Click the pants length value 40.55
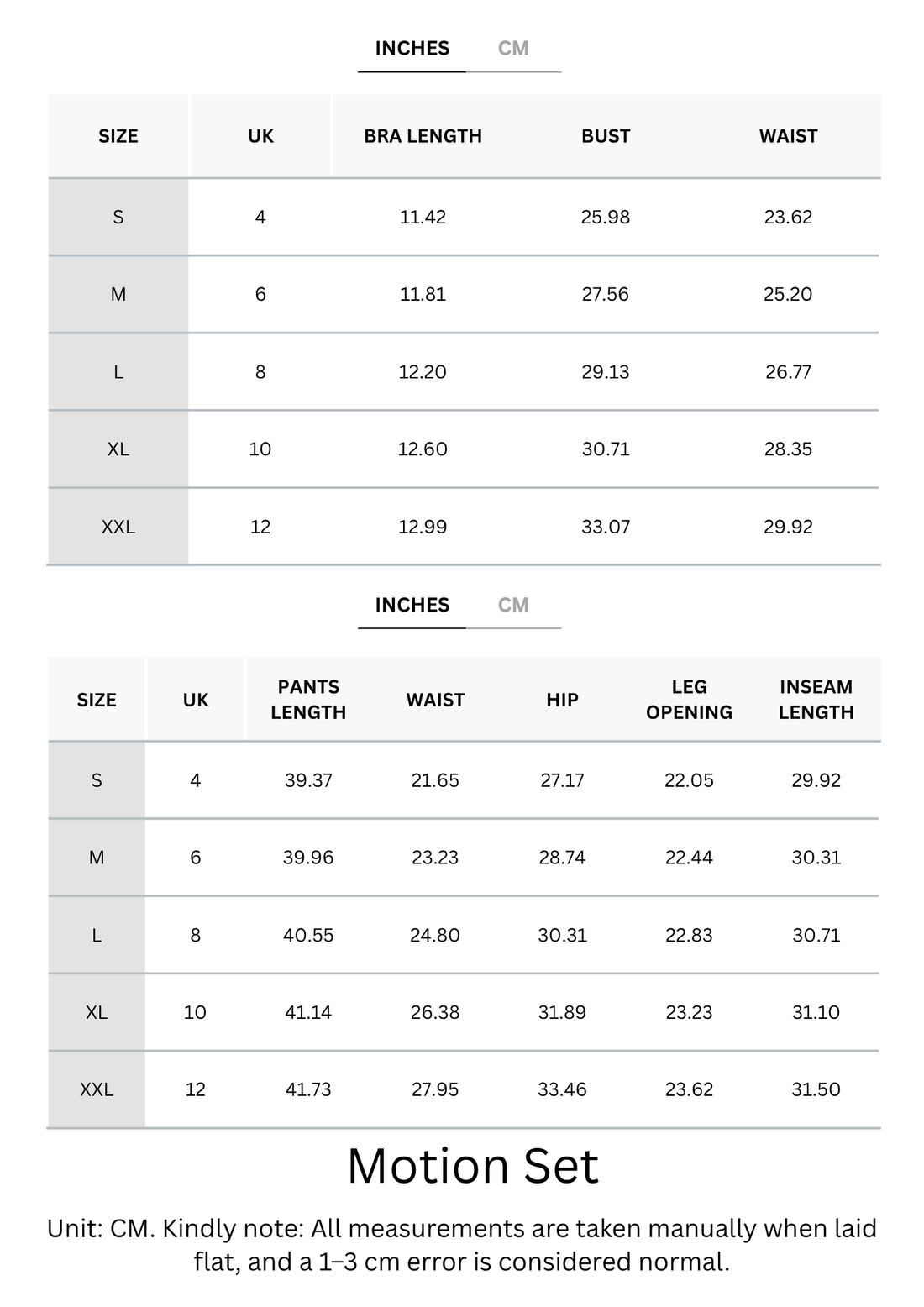924x1307 pixels. point(308,935)
